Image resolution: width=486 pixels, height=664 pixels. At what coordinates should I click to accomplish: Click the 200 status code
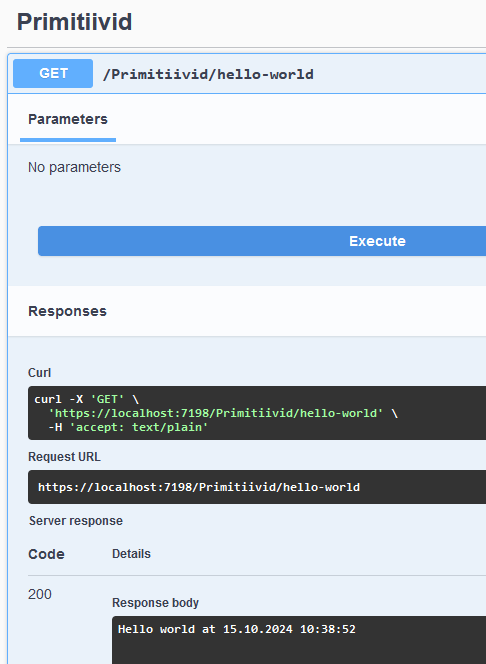pos(40,595)
